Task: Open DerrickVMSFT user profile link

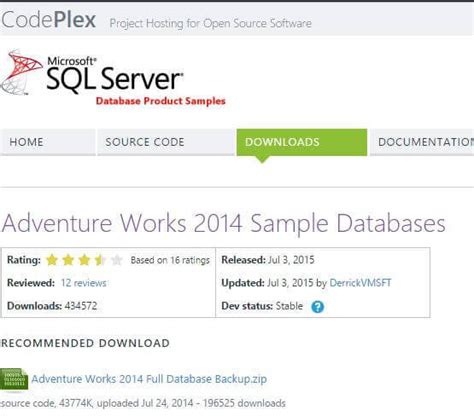Action: tap(360, 283)
